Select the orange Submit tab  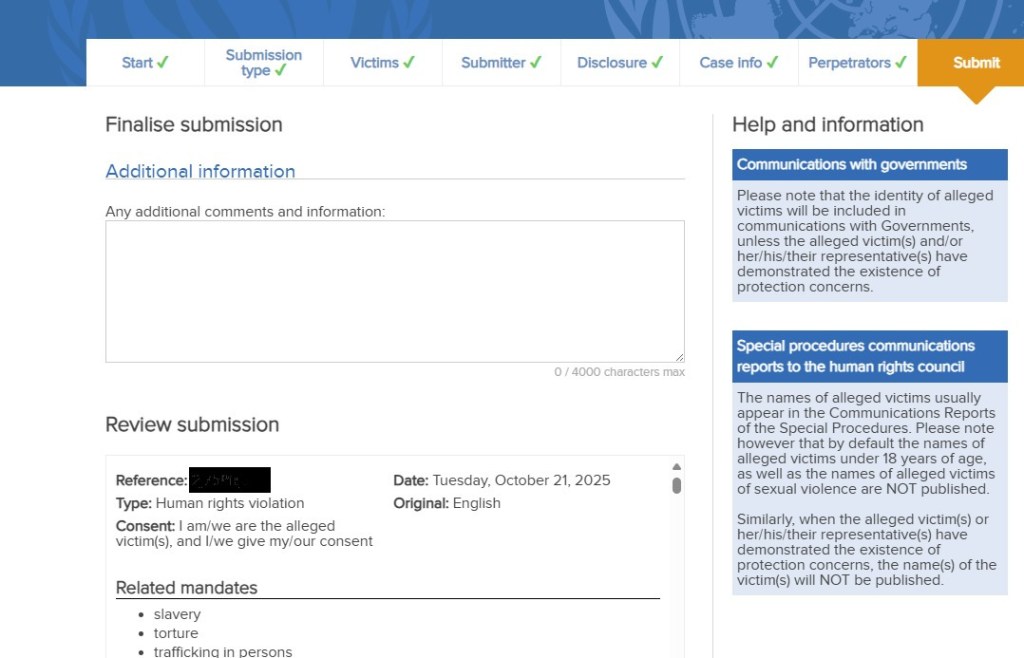[976, 63]
